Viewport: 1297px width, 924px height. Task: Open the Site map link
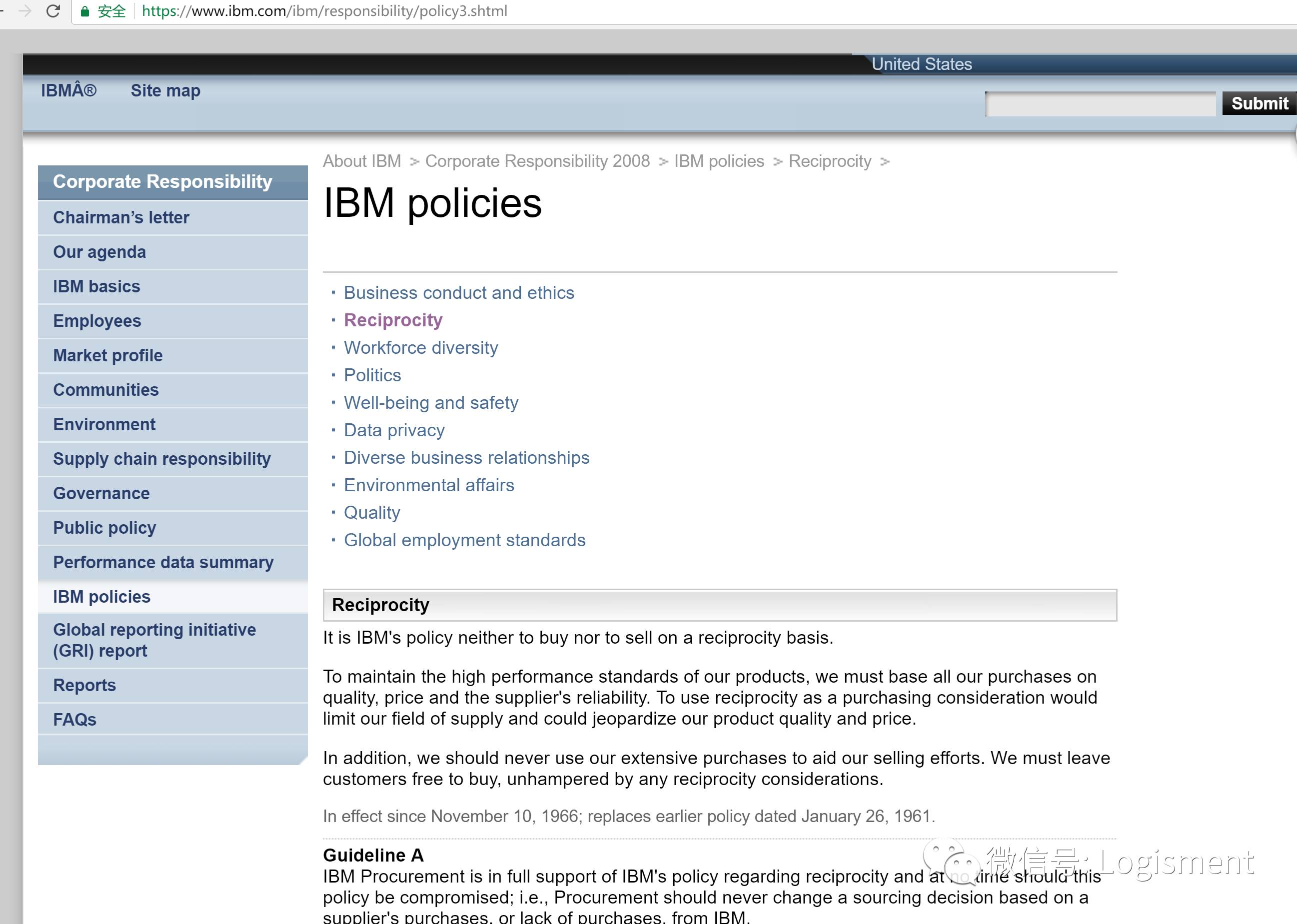pos(165,90)
